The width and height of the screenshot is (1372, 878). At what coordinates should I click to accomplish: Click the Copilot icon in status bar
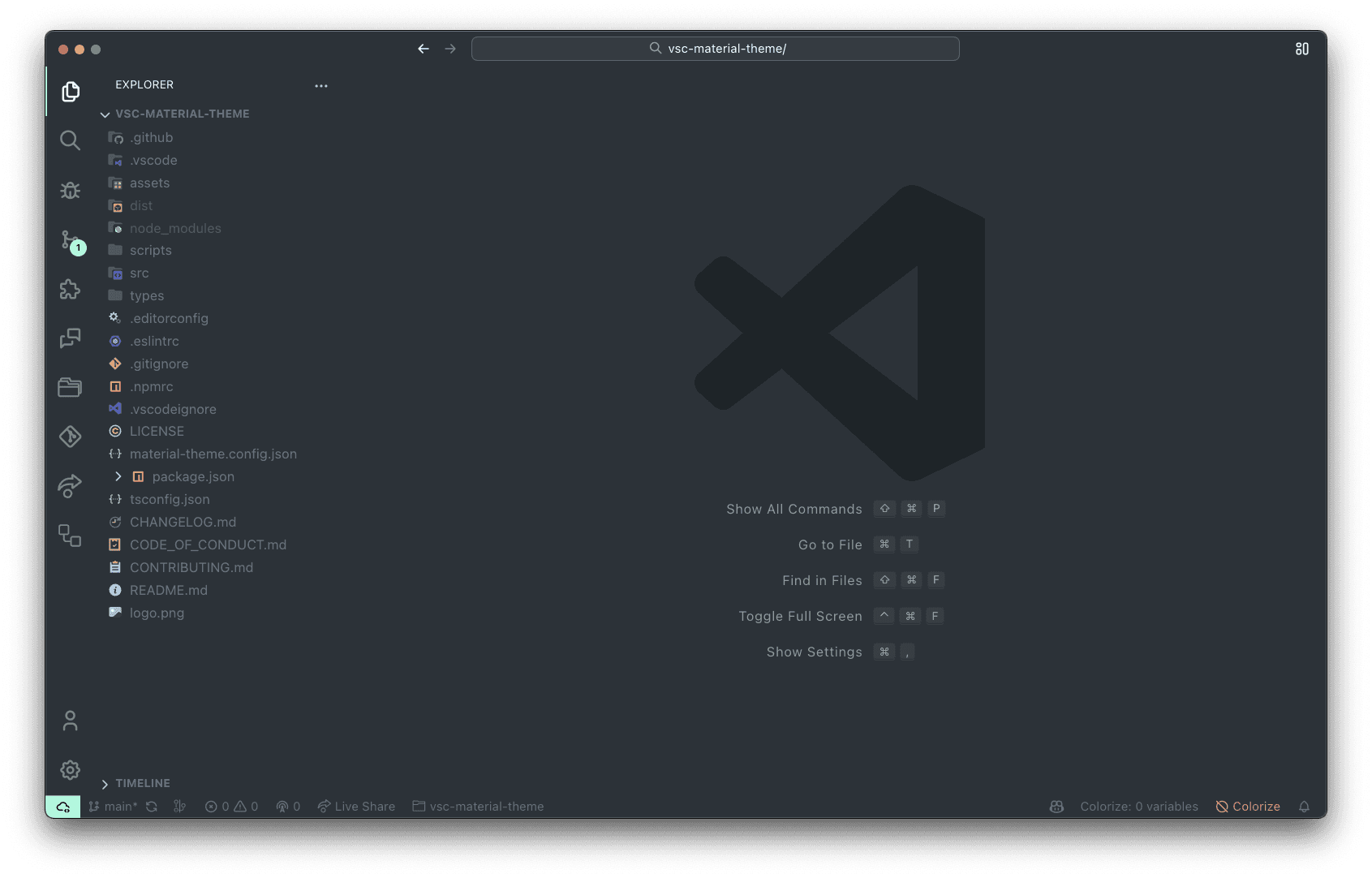(x=1056, y=807)
